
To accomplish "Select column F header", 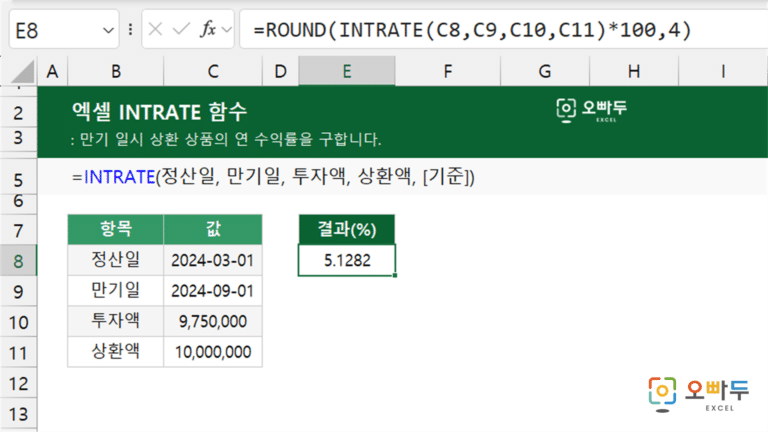I will pos(448,72).
